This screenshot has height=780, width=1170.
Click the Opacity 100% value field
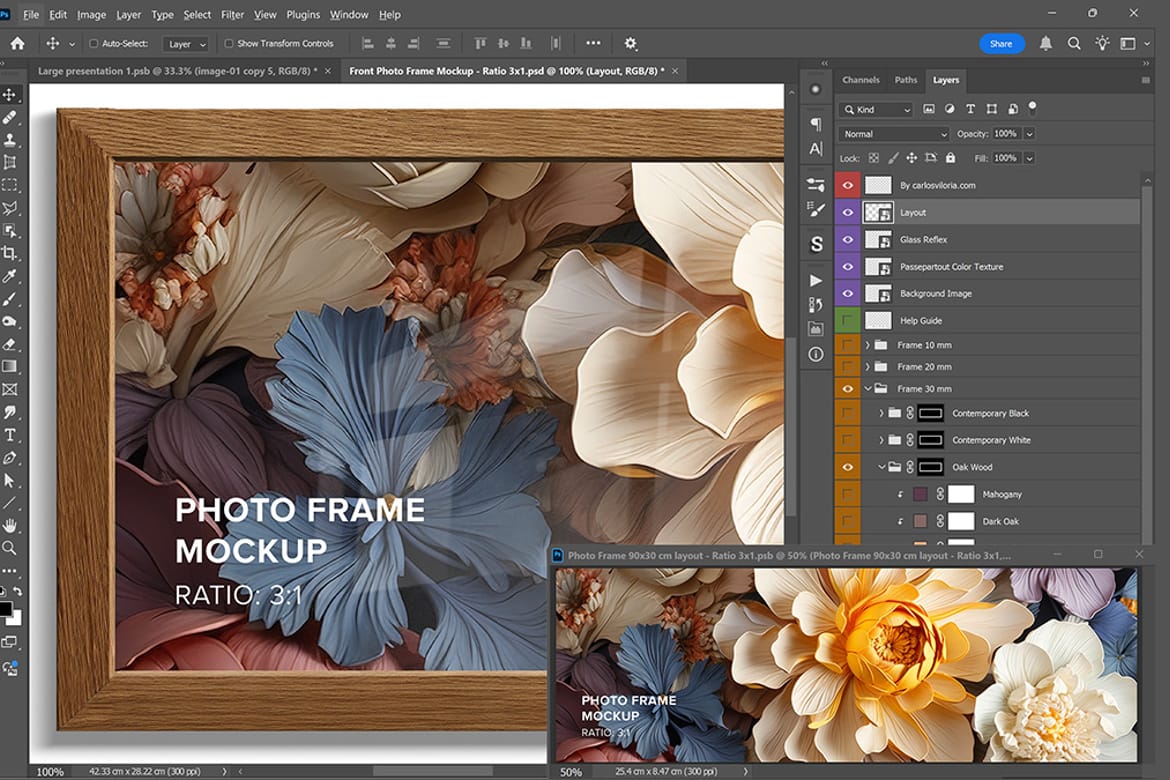pyautogui.click(x=1005, y=134)
